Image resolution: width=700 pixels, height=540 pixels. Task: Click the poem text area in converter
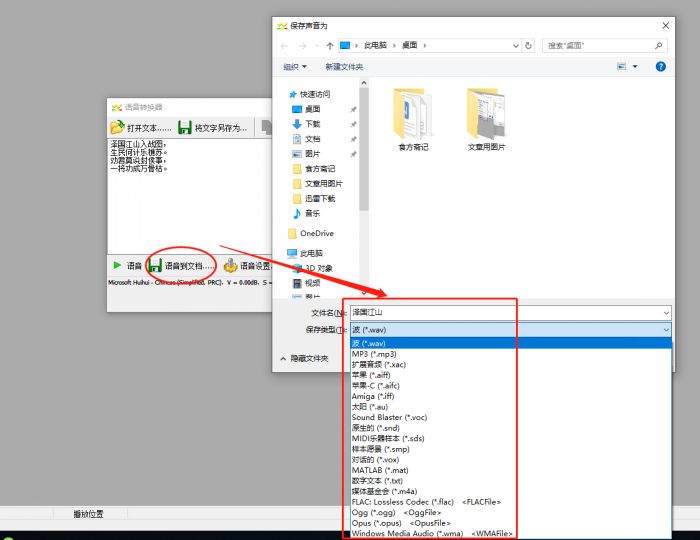pos(189,196)
